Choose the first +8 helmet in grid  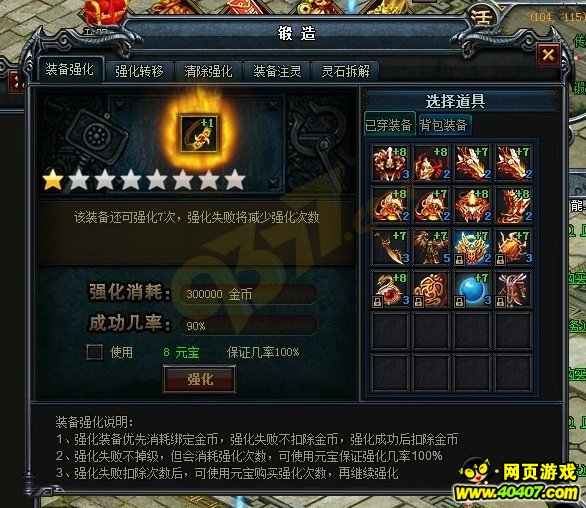click(x=391, y=163)
